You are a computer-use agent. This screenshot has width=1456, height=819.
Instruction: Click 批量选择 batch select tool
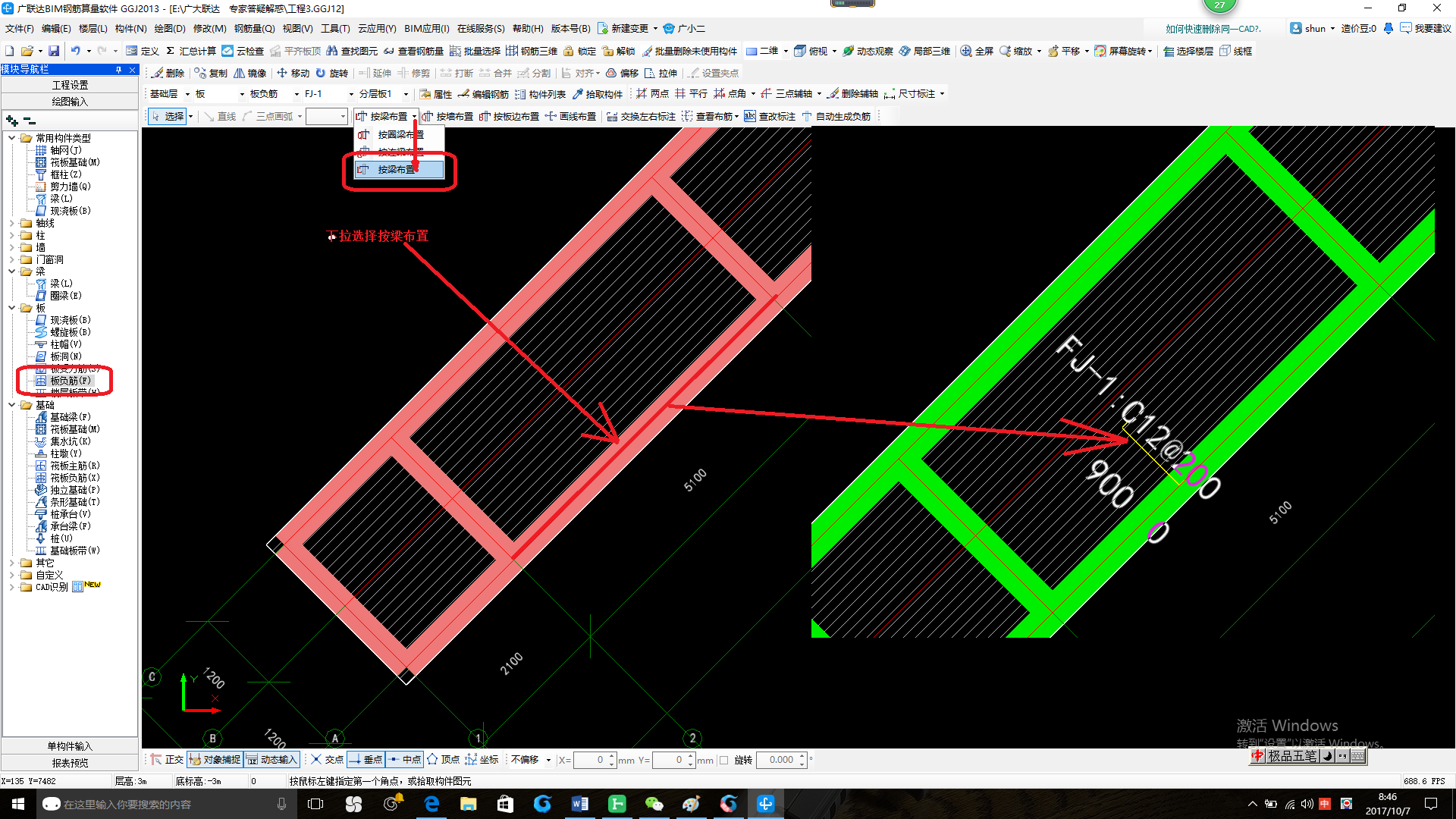coord(475,51)
